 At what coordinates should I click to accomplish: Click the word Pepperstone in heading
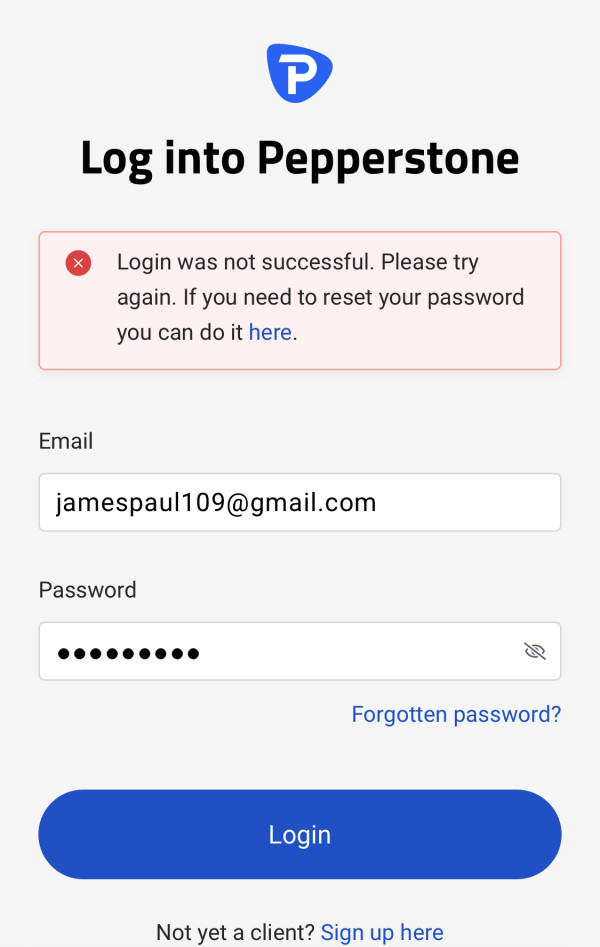(x=388, y=159)
